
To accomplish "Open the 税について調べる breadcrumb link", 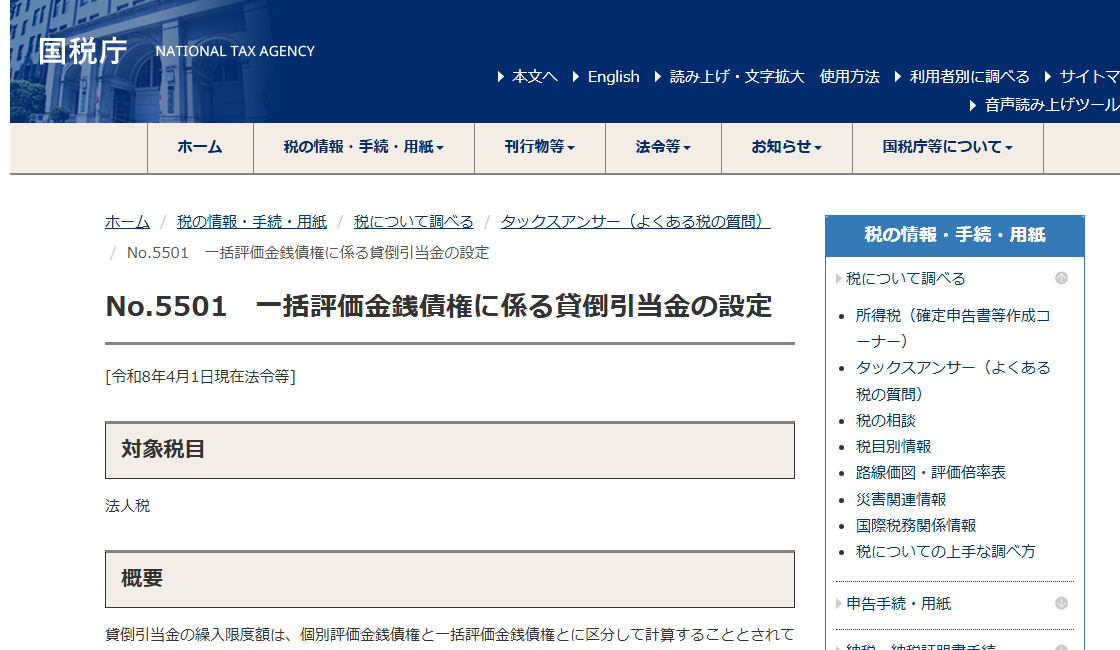I will [x=414, y=222].
